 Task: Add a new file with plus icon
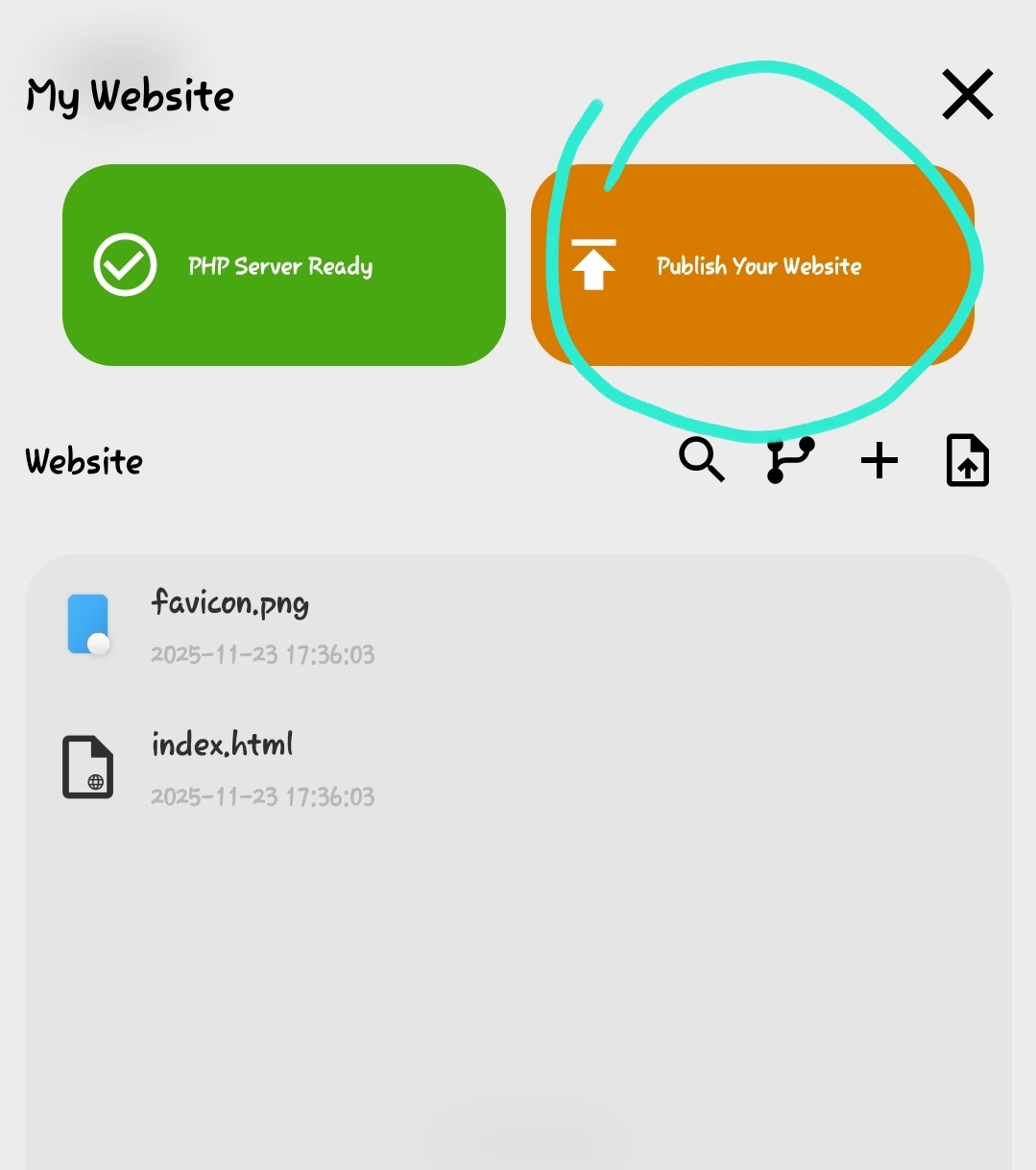click(x=879, y=461)
